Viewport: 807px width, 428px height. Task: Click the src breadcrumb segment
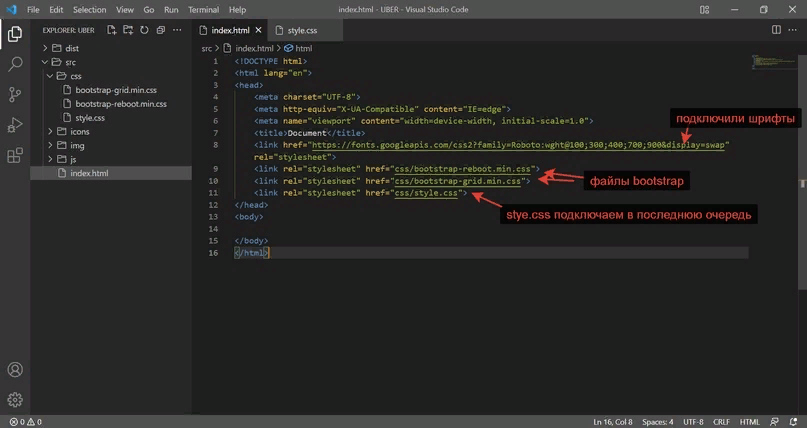206,48
